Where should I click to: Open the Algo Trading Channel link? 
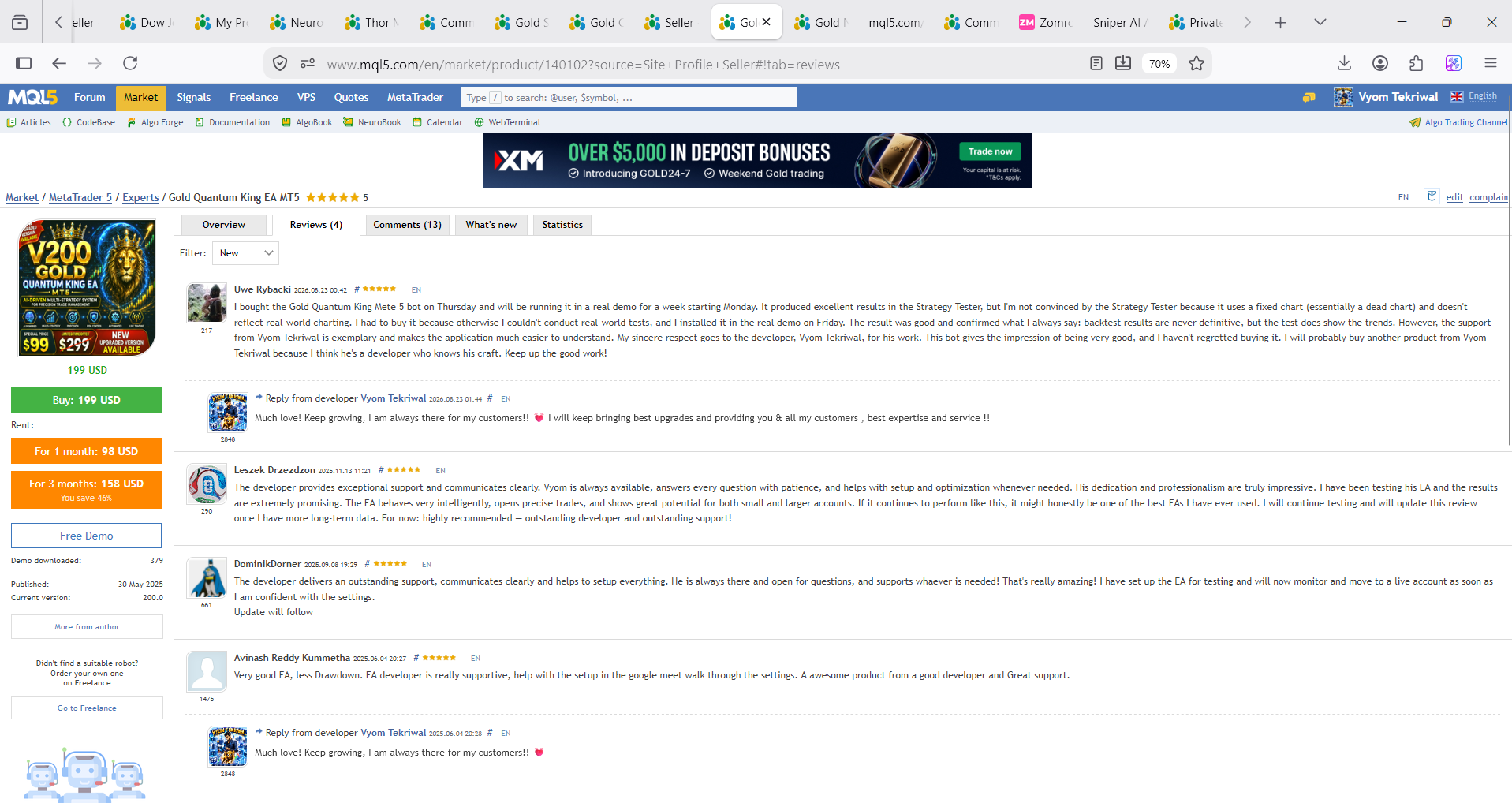point(1458,122)
